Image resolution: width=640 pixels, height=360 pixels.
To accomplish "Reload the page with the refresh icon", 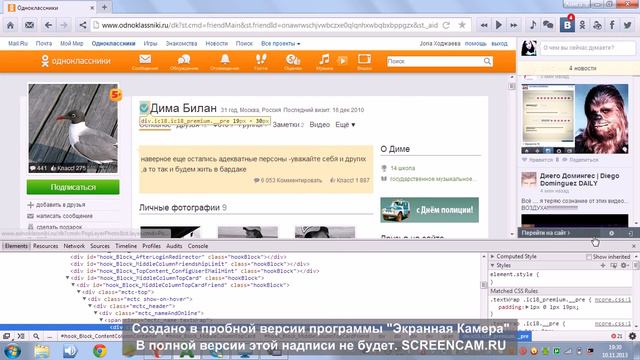I will coord(446,25).
